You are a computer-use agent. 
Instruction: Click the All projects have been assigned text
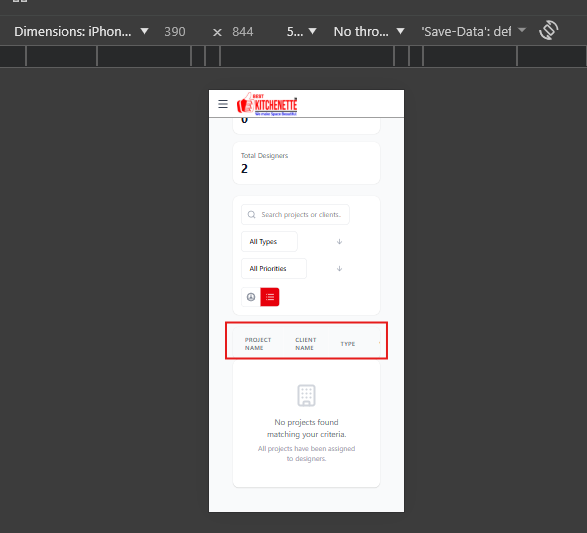coord(306,453)
